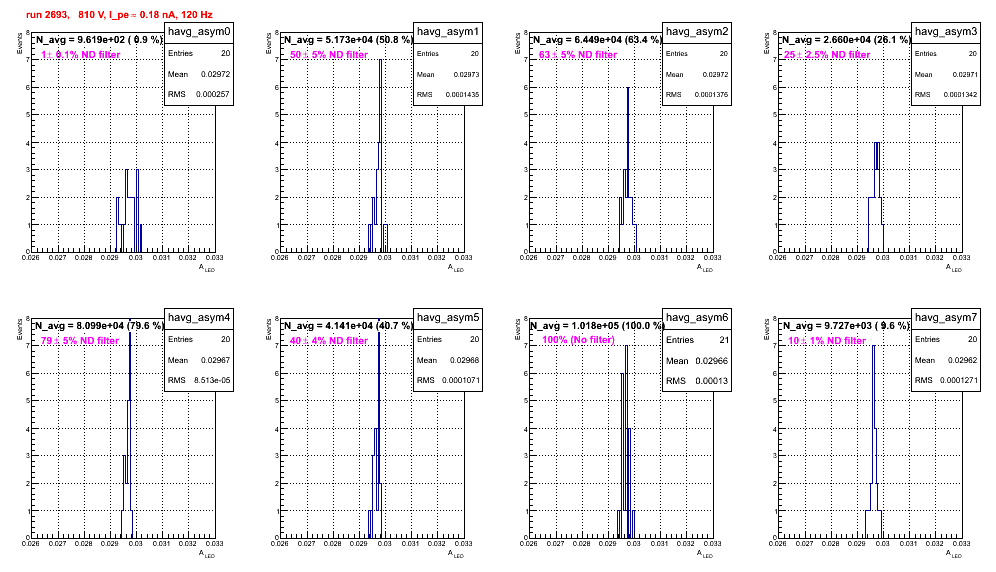Click the N_avg = 5.173e+04 label

coord(347,39)
